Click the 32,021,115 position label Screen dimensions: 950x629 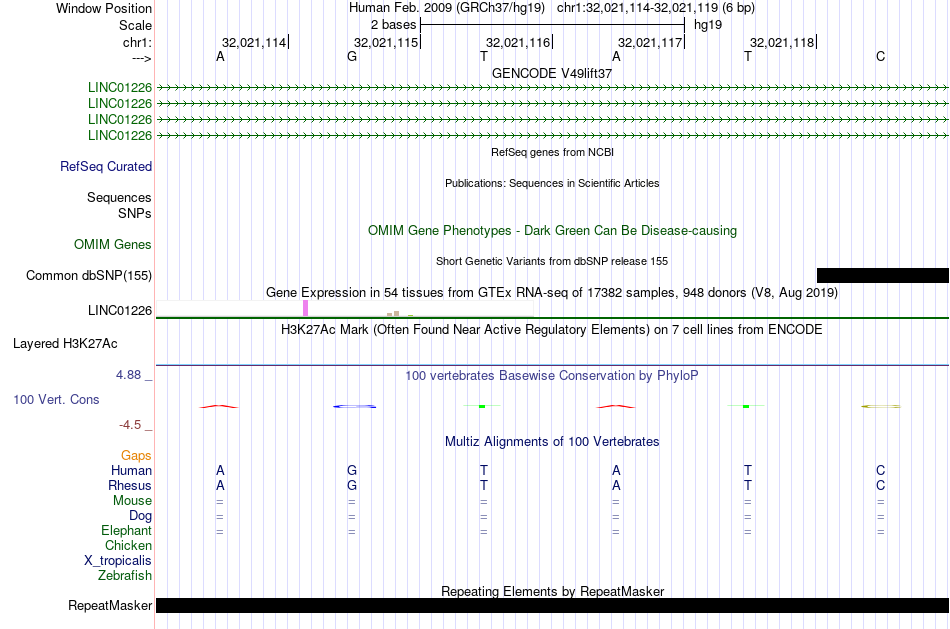pyautogui.click(x=386, y=42)
